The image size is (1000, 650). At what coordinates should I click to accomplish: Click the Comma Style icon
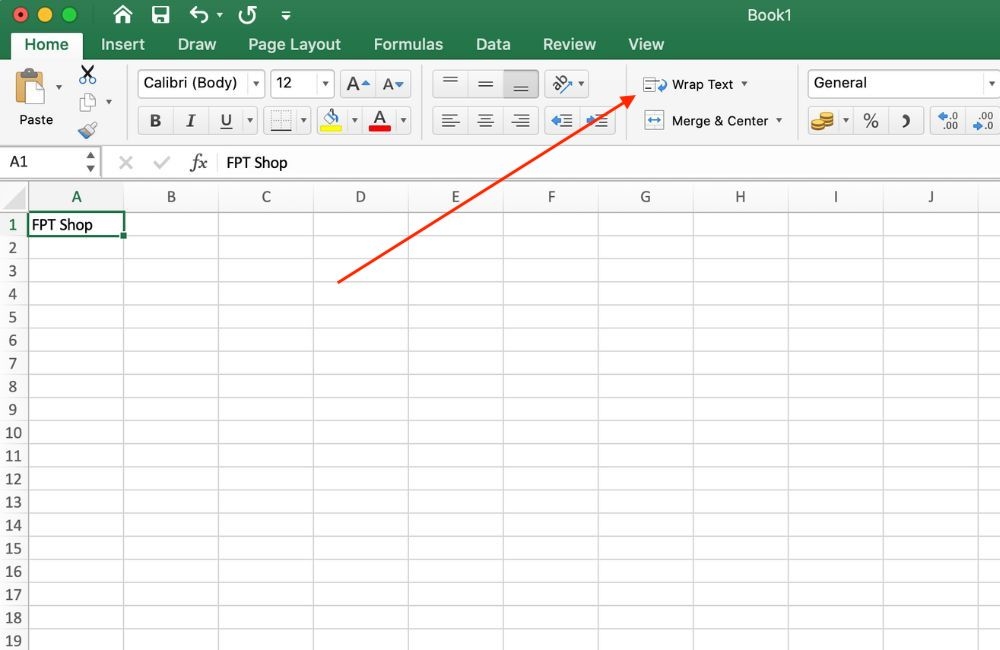point(906,120)
